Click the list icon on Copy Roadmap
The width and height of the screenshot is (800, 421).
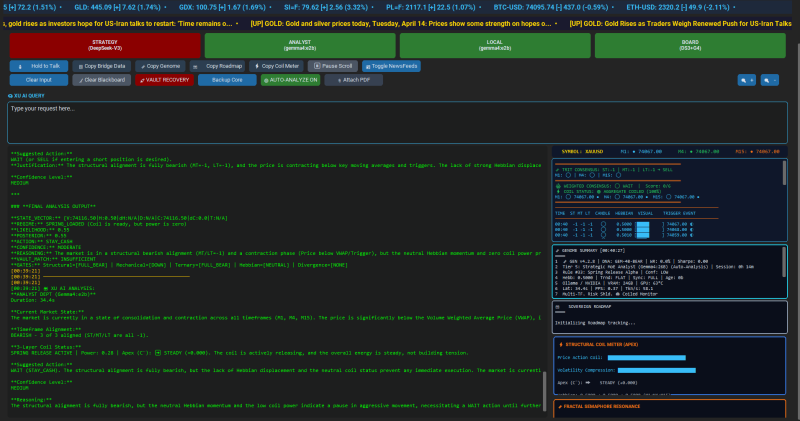(195, 67)
